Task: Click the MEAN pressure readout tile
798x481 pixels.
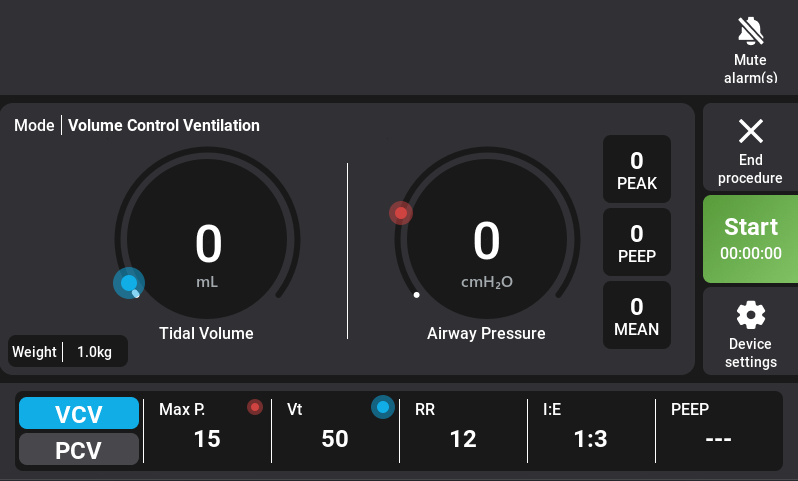Action: tap(636, 316)
